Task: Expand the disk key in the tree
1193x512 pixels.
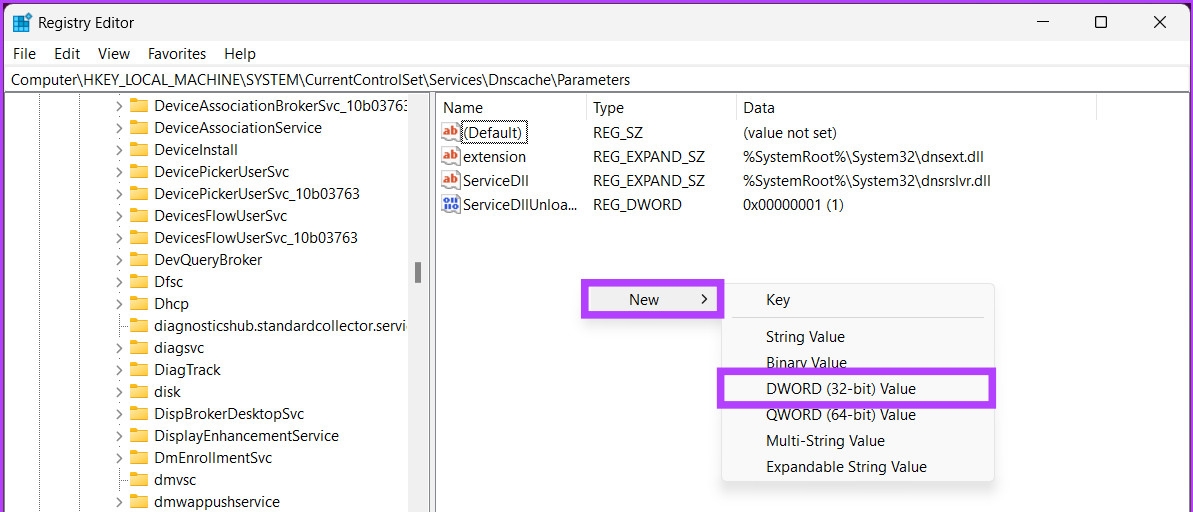Action: coord(119,392)
